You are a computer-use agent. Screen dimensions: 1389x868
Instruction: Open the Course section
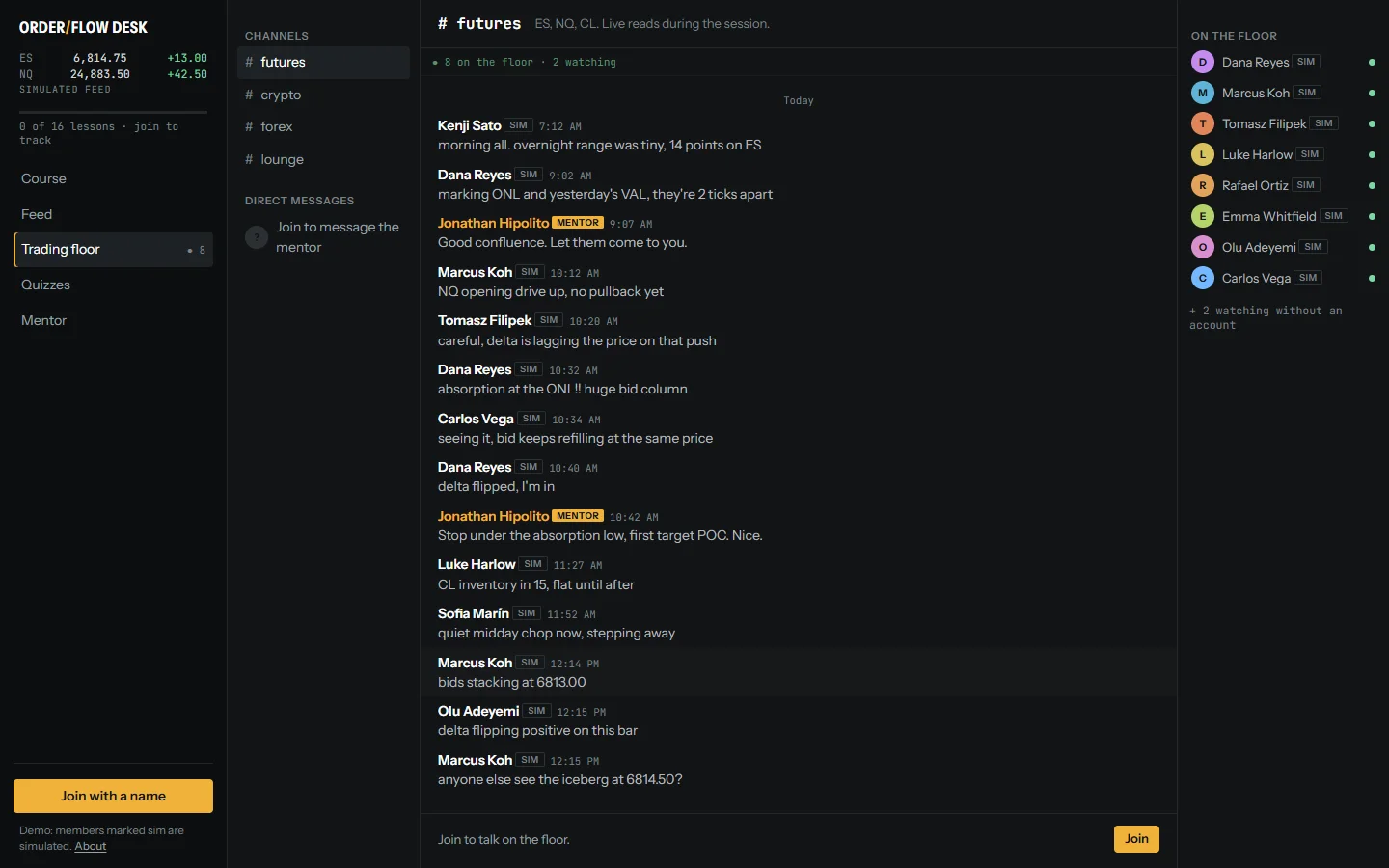point(113,178)
